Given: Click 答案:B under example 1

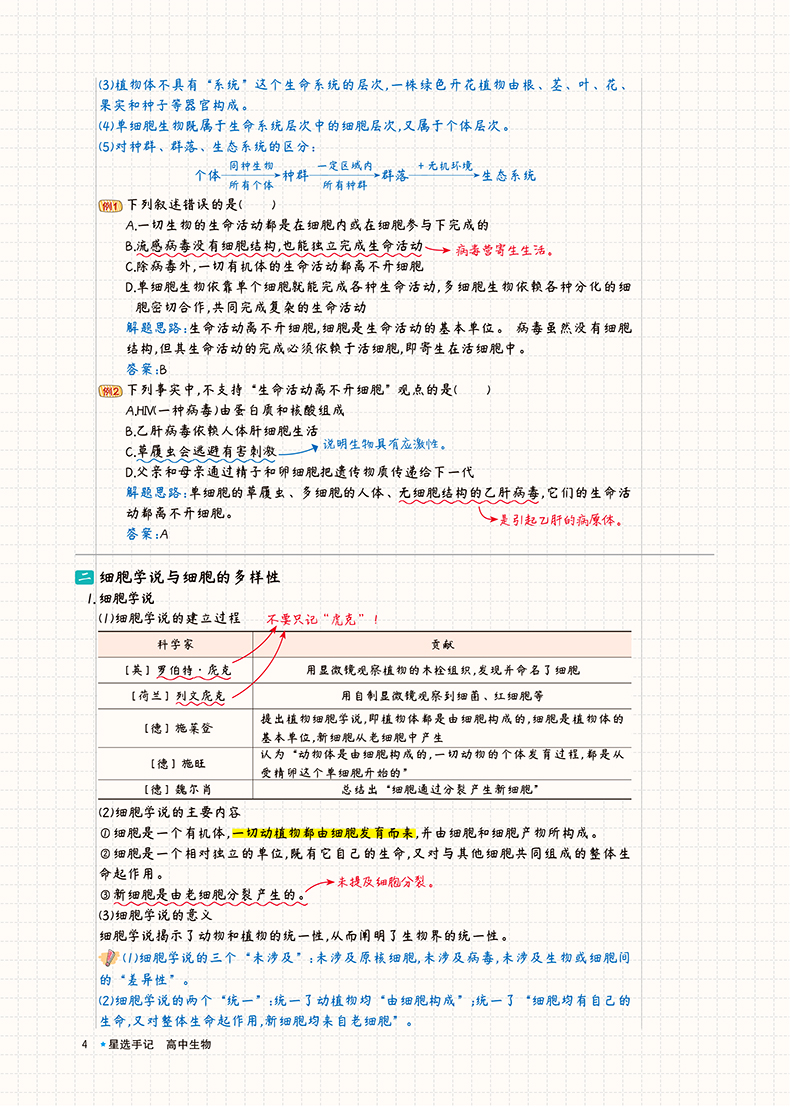Looking at the screenshot, I should (147, 369).
